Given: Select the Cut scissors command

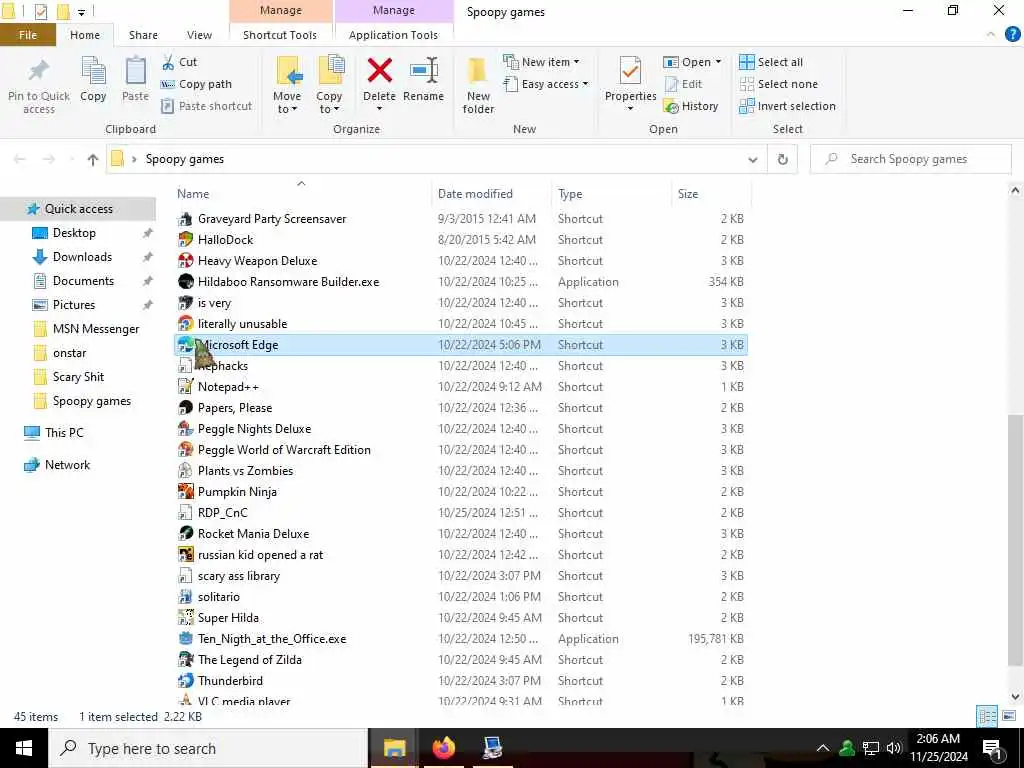Looking at the screenshot, I should [x=179, y=62].
